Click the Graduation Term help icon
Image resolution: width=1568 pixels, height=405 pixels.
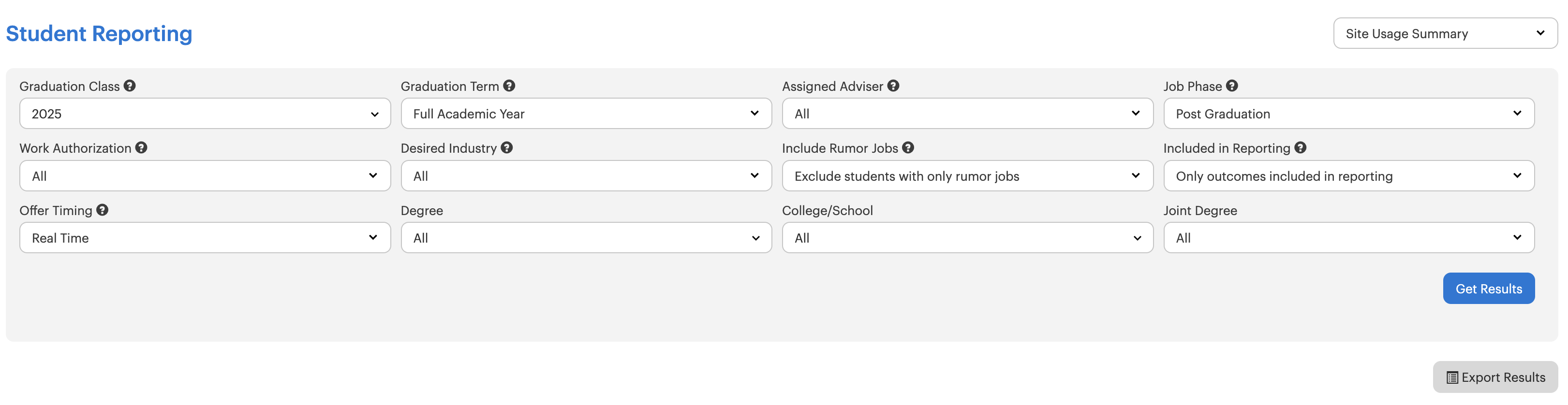[509, 86]
